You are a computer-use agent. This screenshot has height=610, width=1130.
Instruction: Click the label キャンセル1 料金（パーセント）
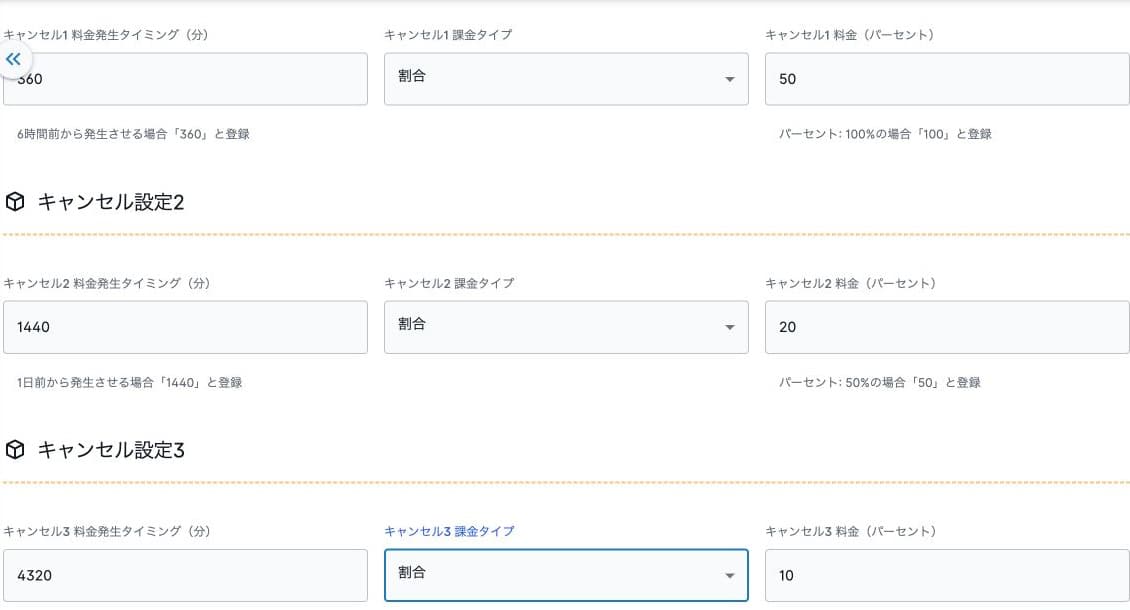tap(850, 35)
